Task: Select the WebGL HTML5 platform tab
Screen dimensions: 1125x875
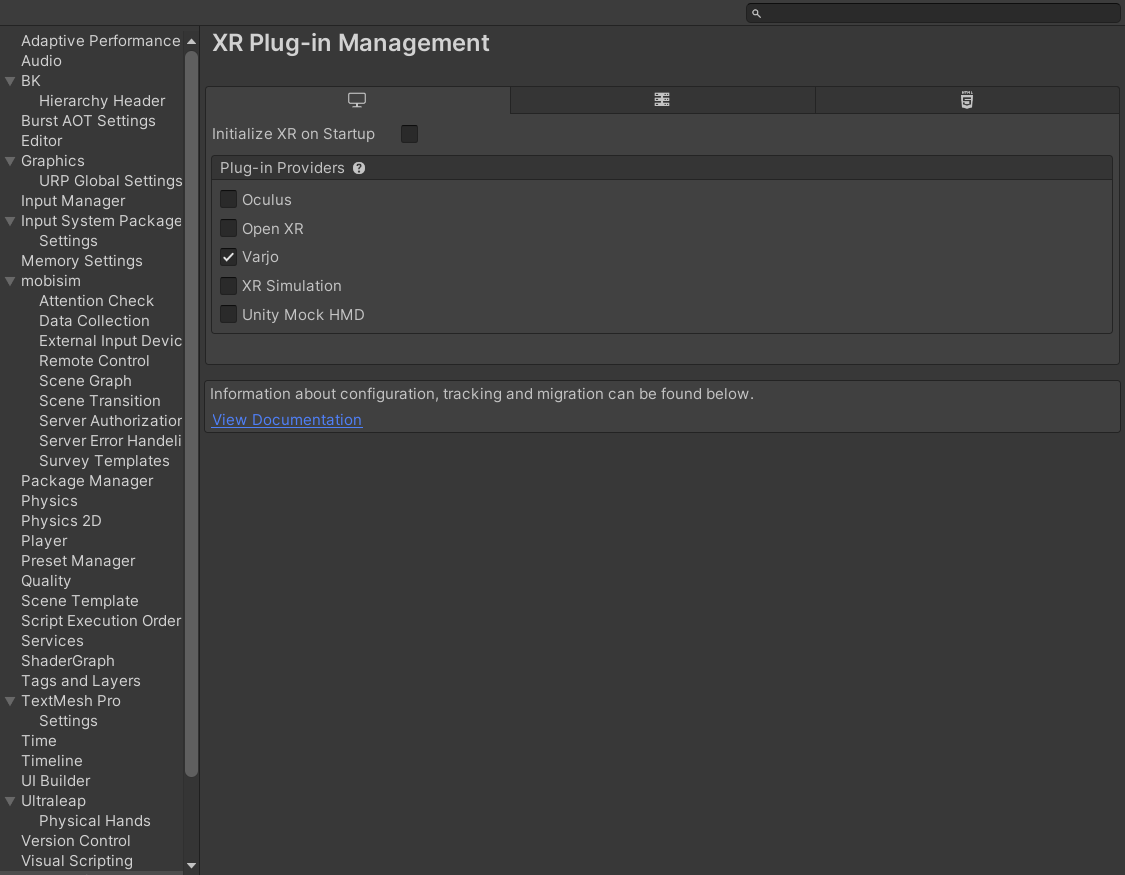Action: (967, 100)
